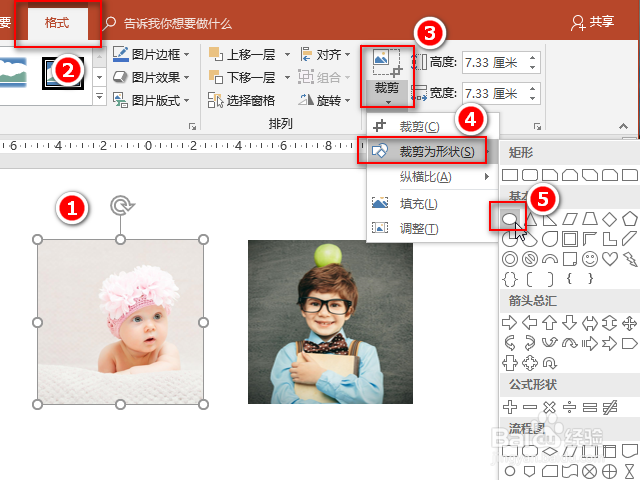This screenshot has height=480, width=640.
Task: Open the 图片效果 dropdown
Action: pyautogui.click(x=151, y=77)
